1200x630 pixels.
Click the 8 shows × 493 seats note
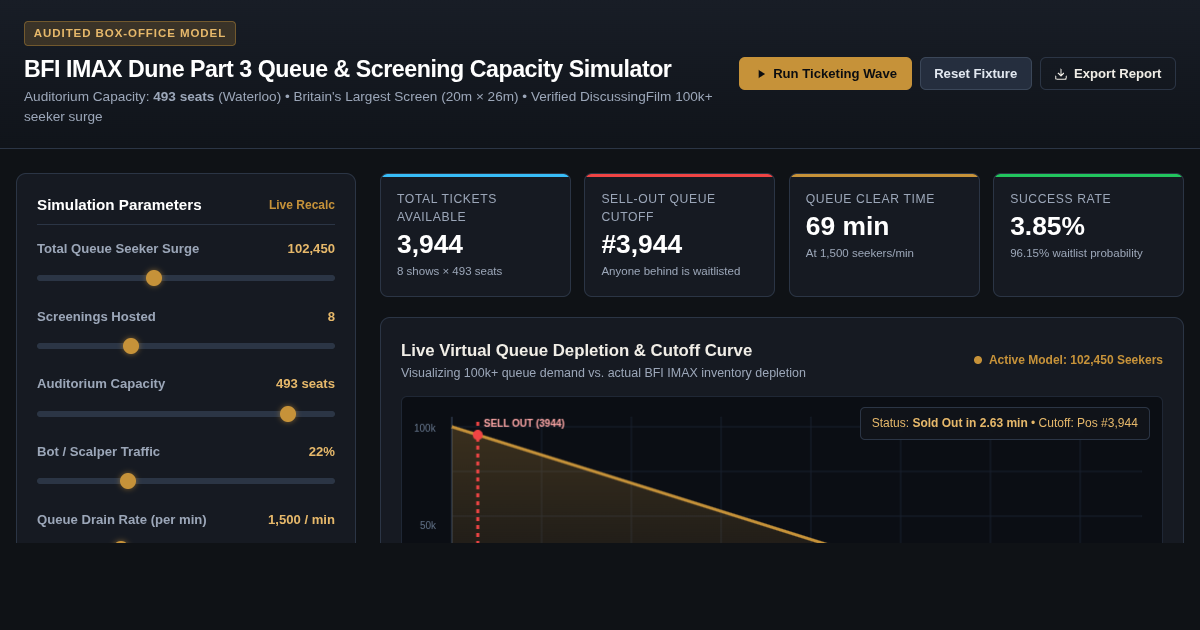tap(449, 271)
